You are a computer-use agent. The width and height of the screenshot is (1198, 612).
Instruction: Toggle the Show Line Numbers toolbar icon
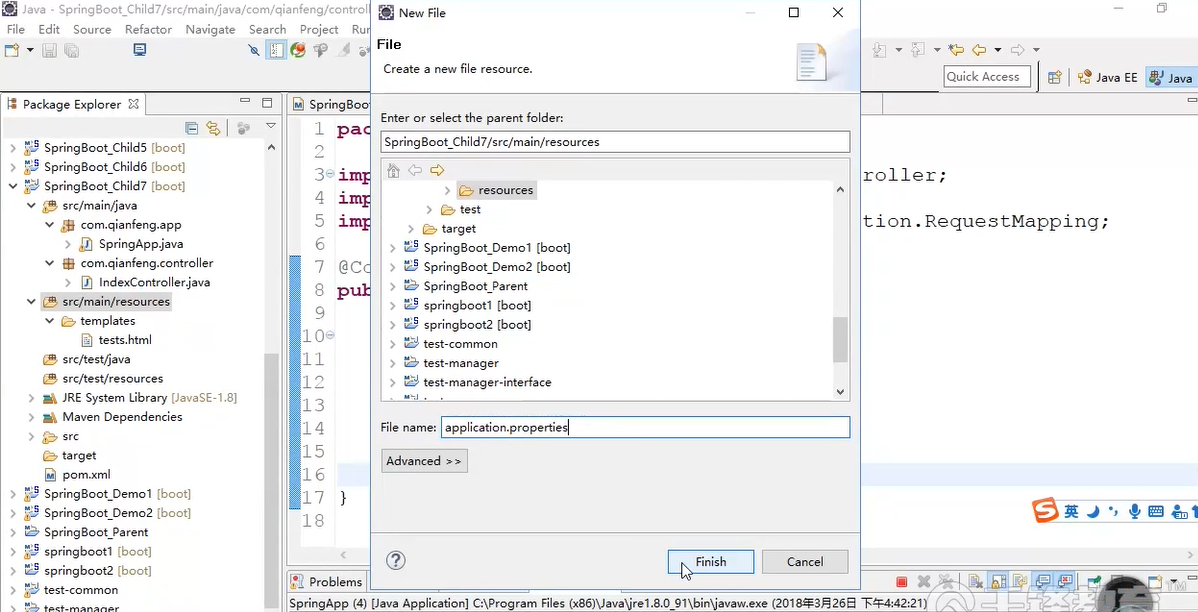point(276,50)
